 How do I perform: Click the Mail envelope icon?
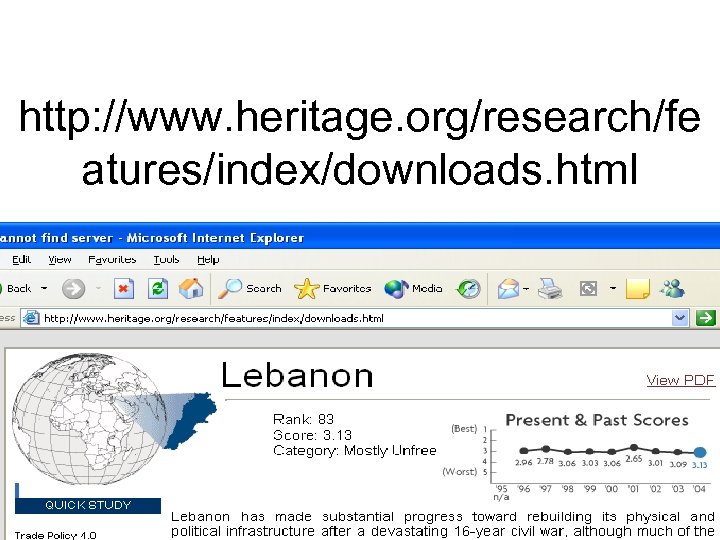[x=508, y=289]
